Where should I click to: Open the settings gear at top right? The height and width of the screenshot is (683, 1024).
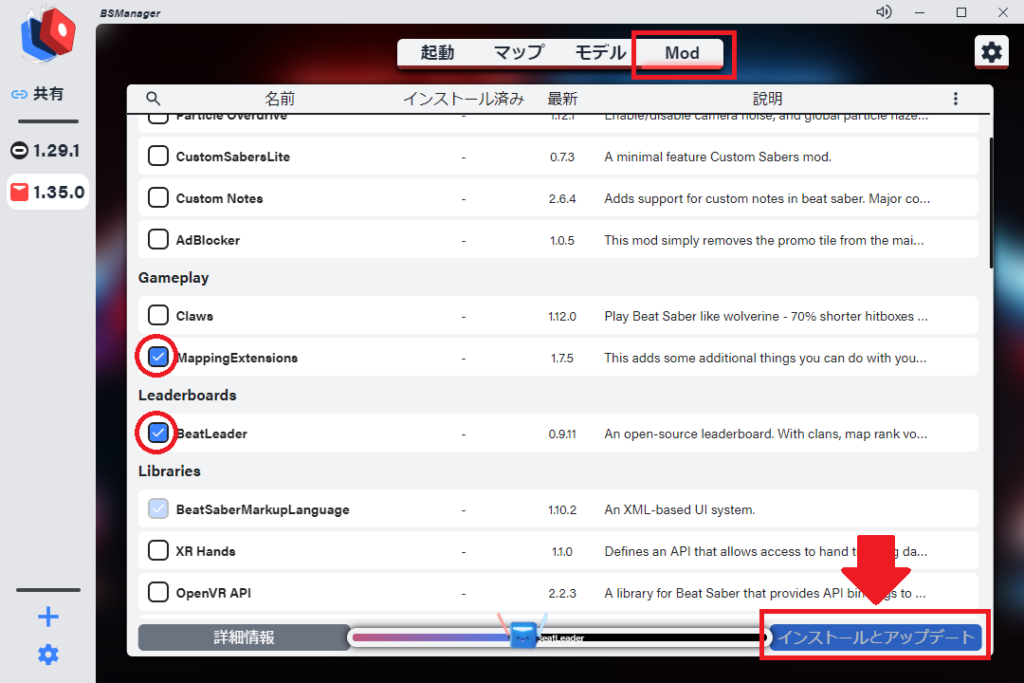click(x=991, y=52)
